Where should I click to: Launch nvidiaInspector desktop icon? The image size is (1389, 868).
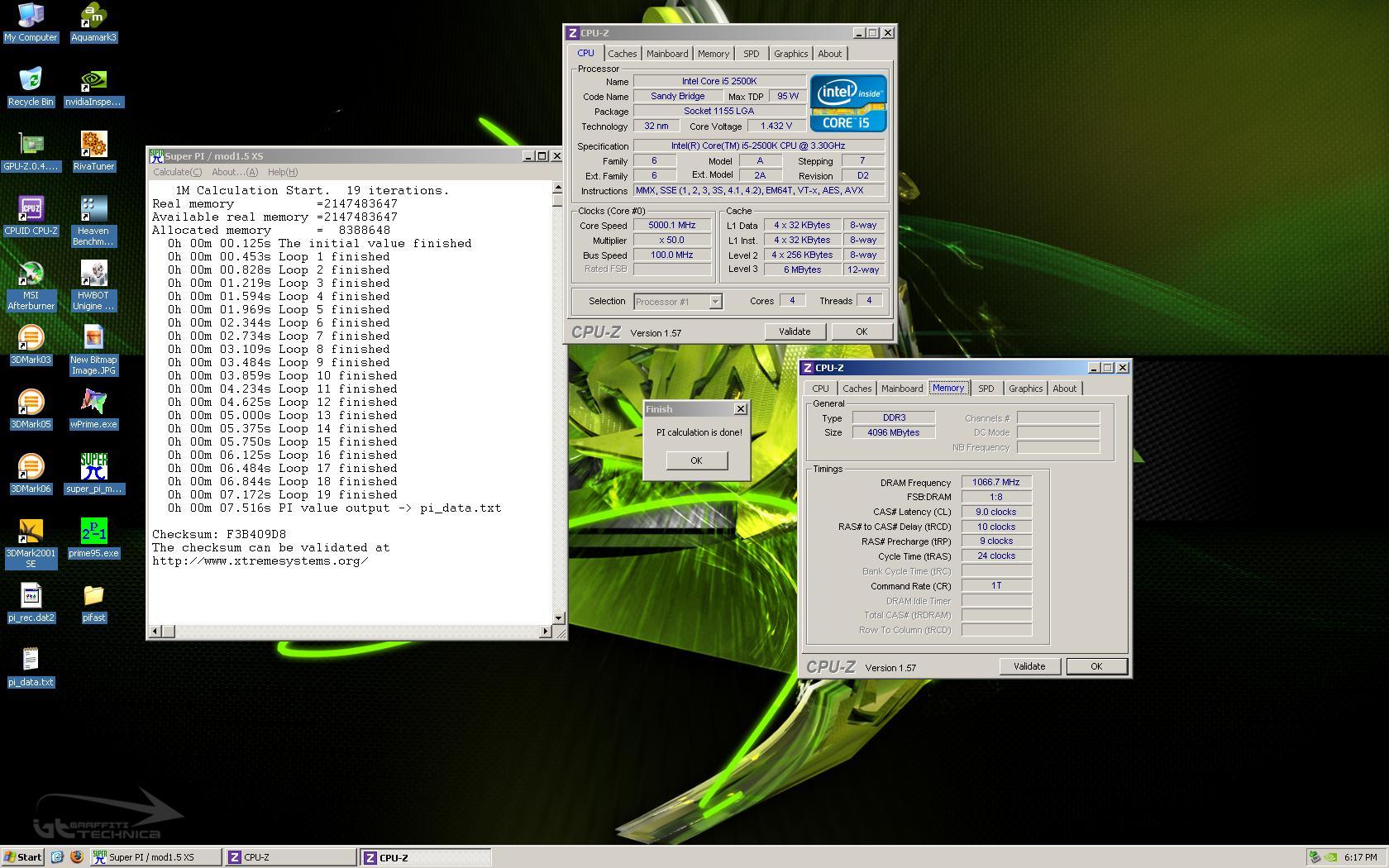(x=93, y=87)
